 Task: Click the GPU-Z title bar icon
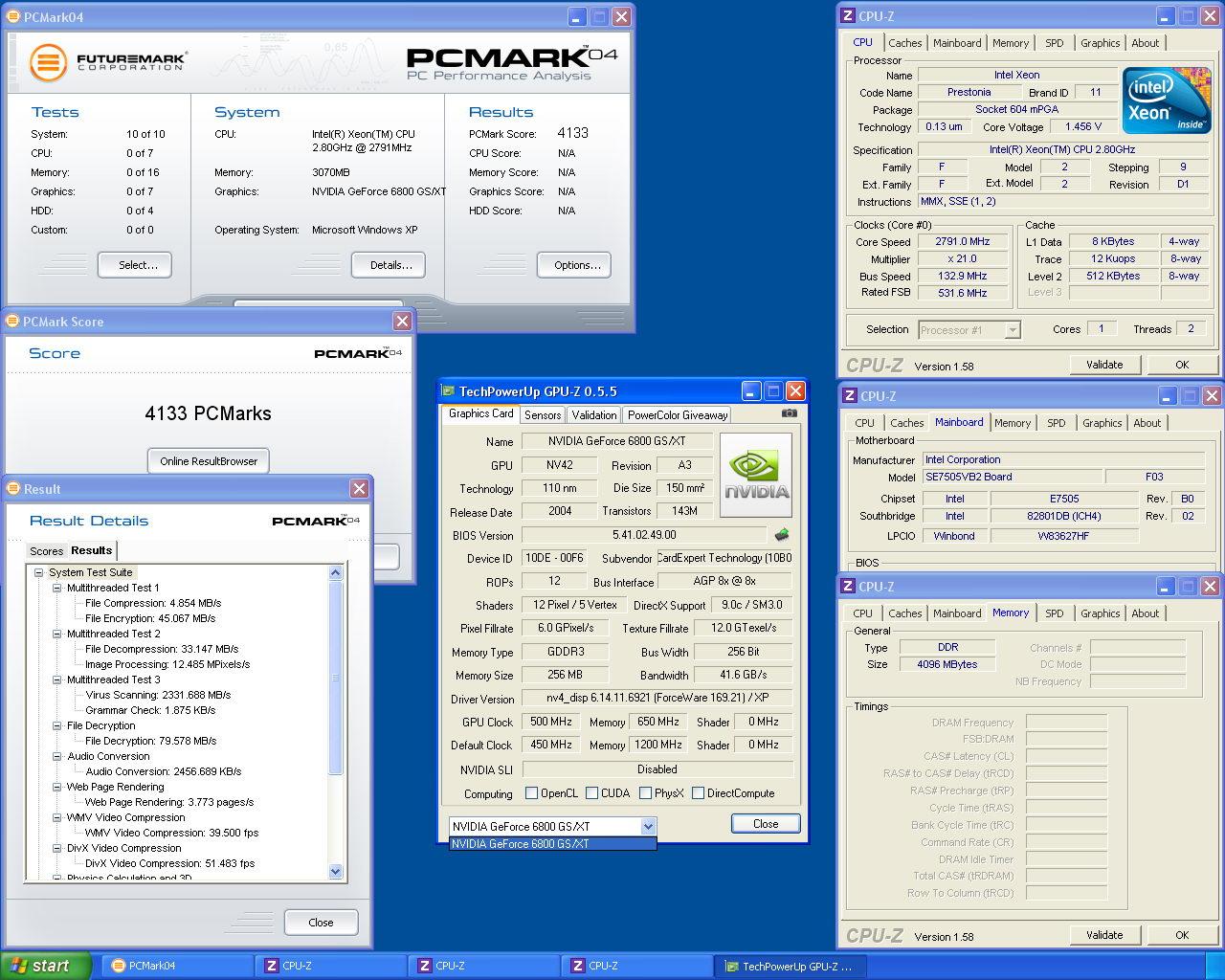point(449,390)
